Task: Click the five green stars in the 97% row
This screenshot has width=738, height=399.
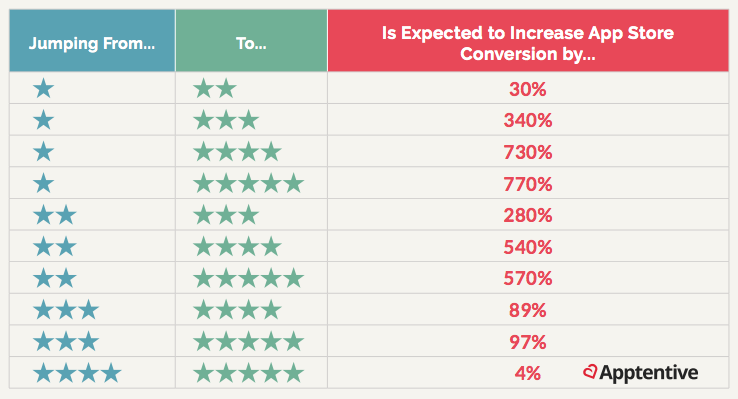Action: [x=249, y=341]
